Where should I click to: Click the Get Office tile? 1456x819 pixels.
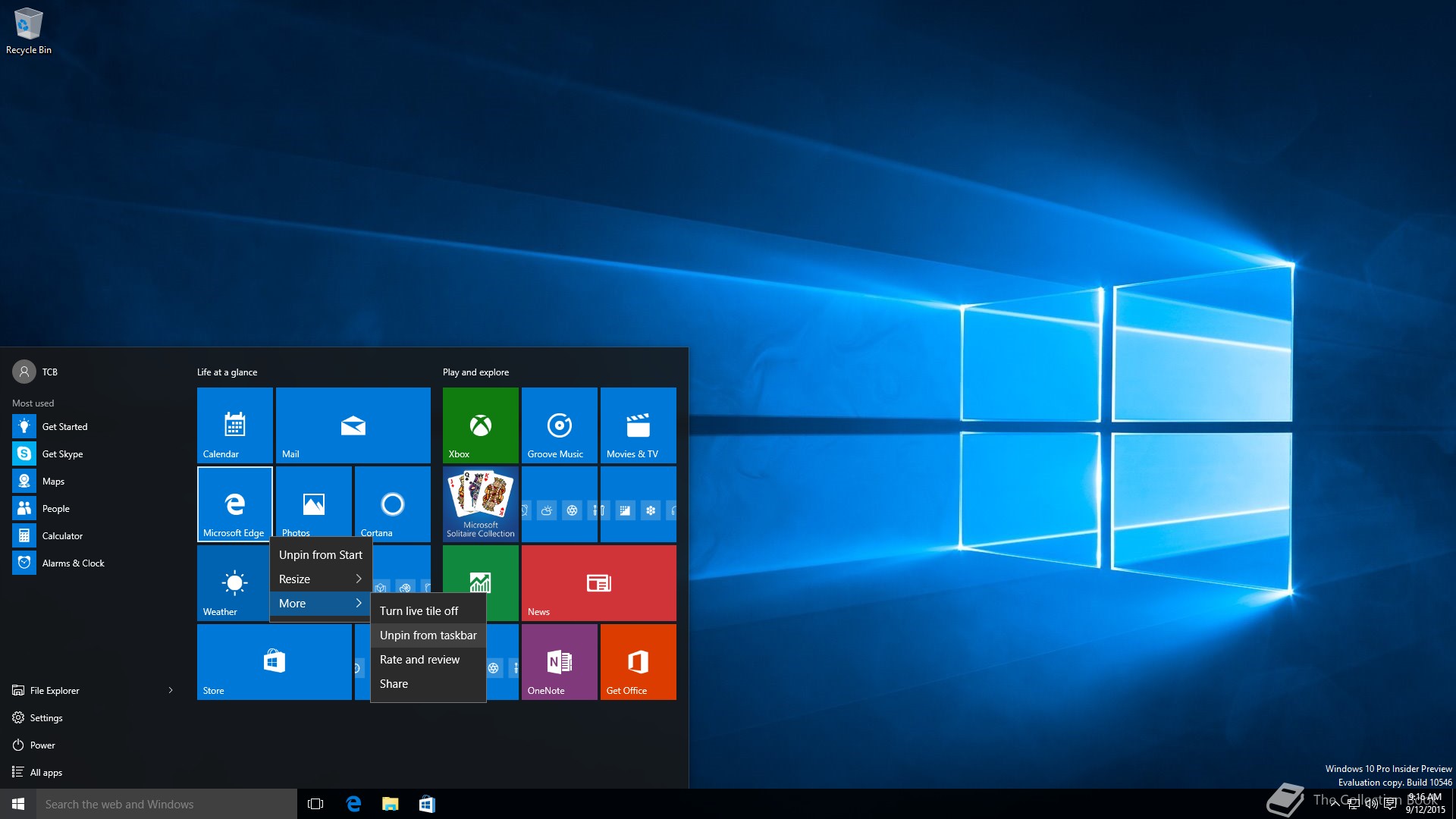point(639,662)
